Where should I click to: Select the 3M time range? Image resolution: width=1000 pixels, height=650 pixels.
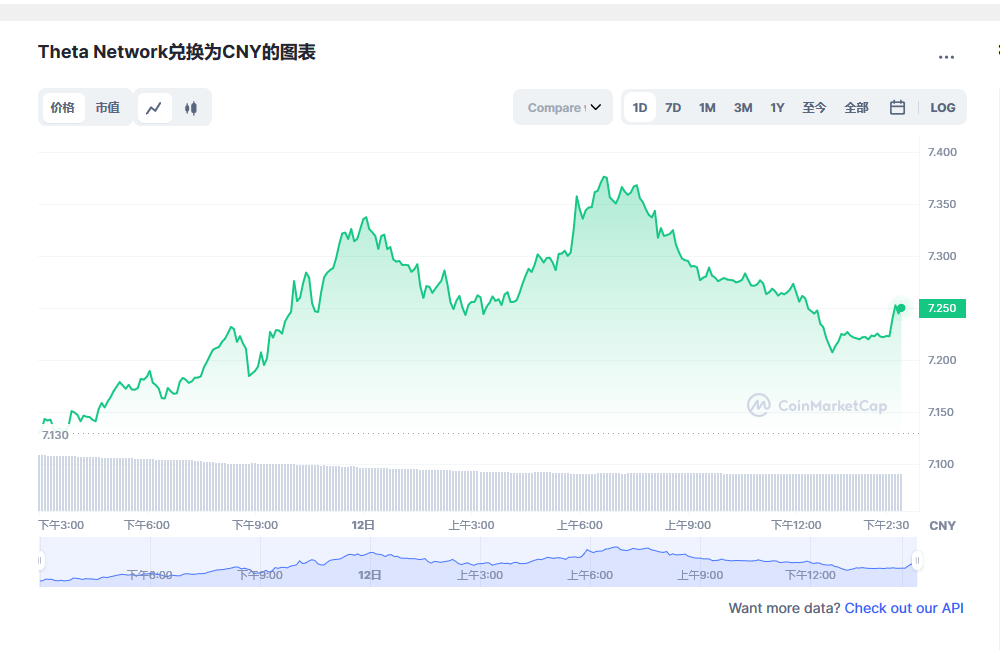click(743, 108)
